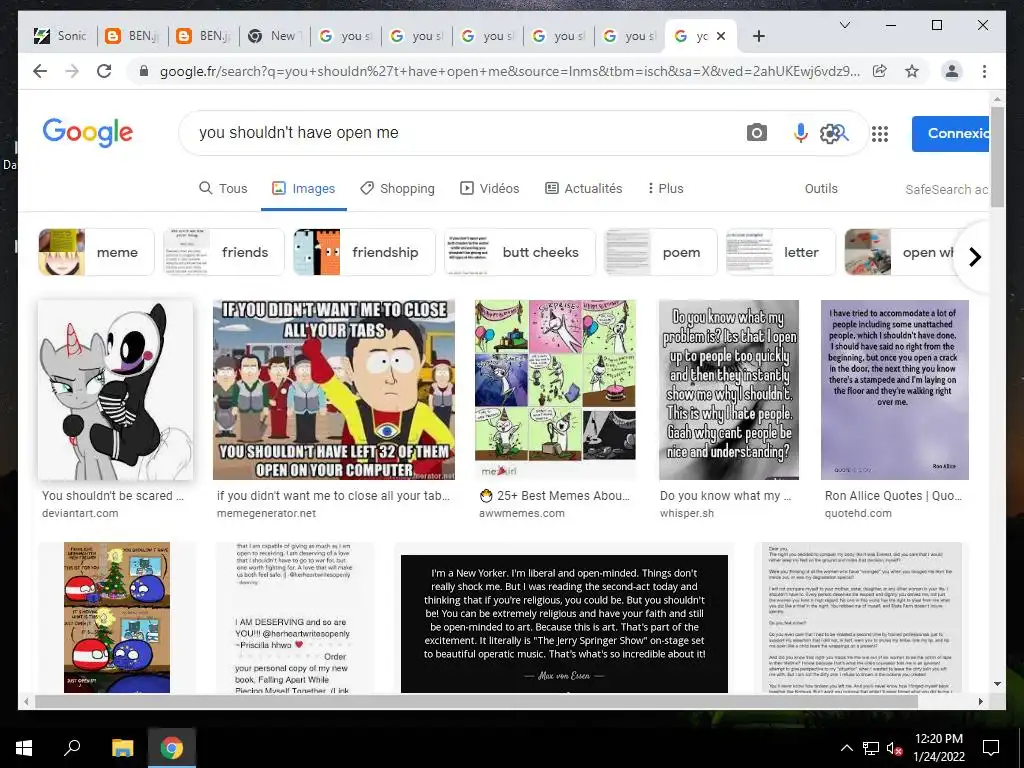Bookmark this page with the star icon

click(912, 71)
